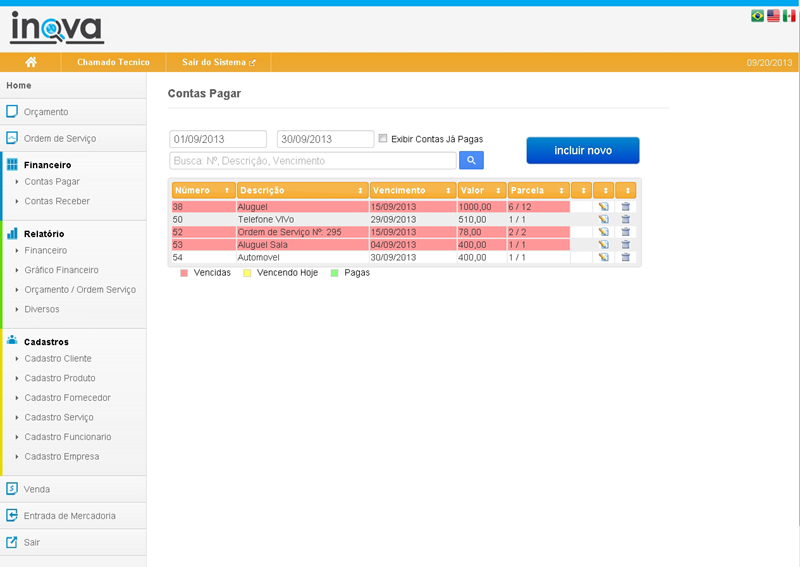
Task: Edit the Aluguel Sala account row
Action: (603, 244)
